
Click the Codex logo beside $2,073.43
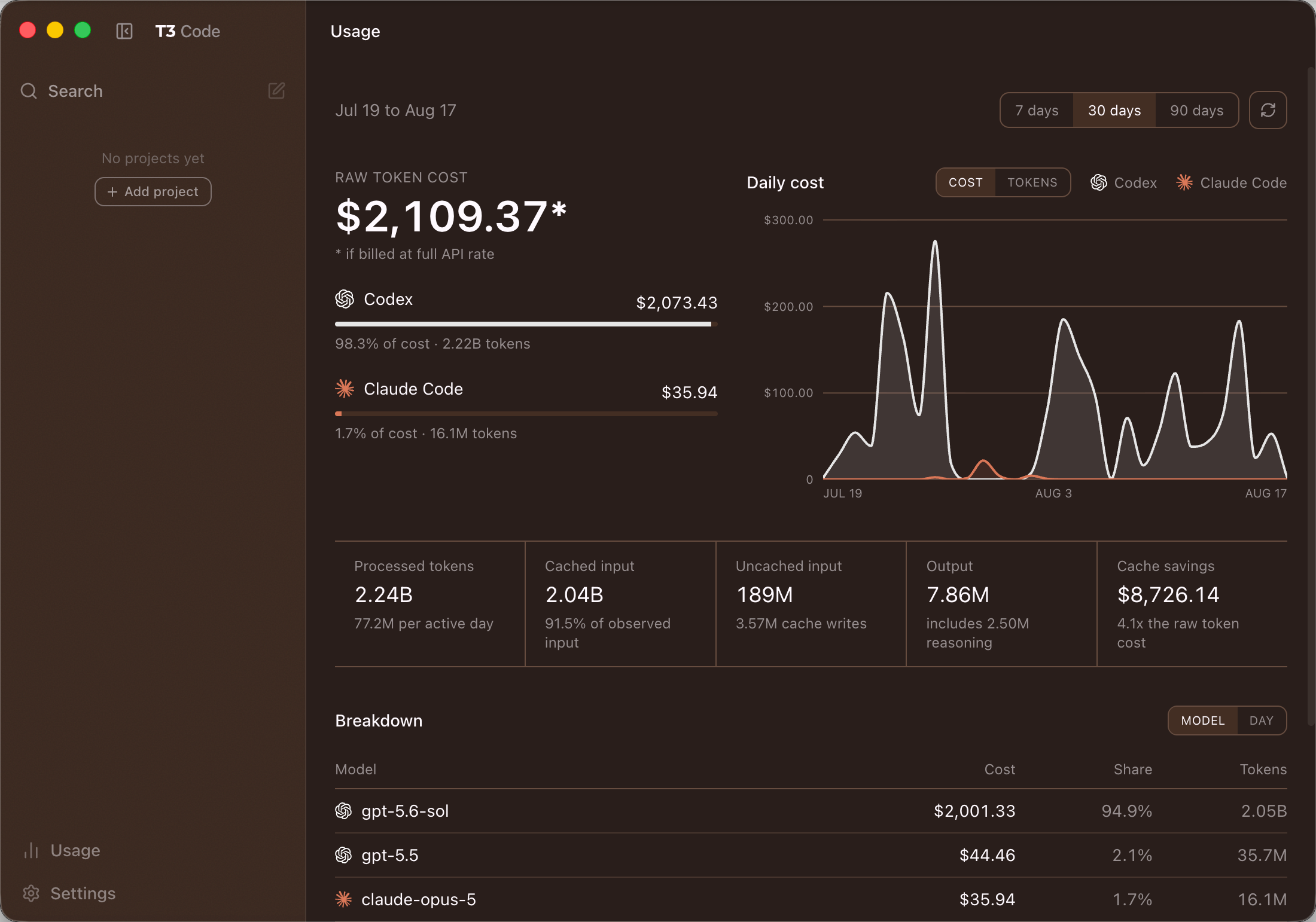click(345, 299)
